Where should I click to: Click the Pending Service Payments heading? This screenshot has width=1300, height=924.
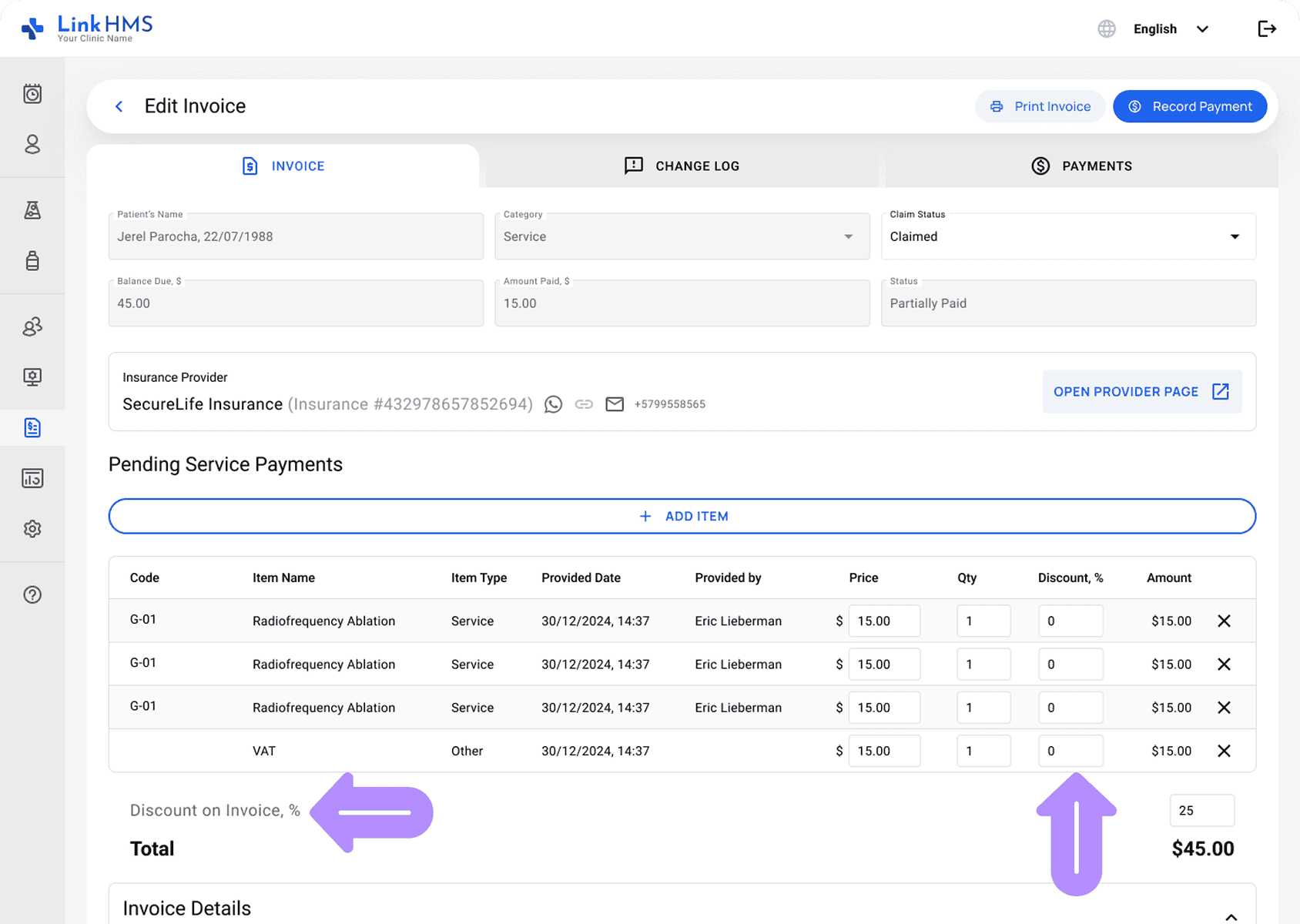pos(226,464)
